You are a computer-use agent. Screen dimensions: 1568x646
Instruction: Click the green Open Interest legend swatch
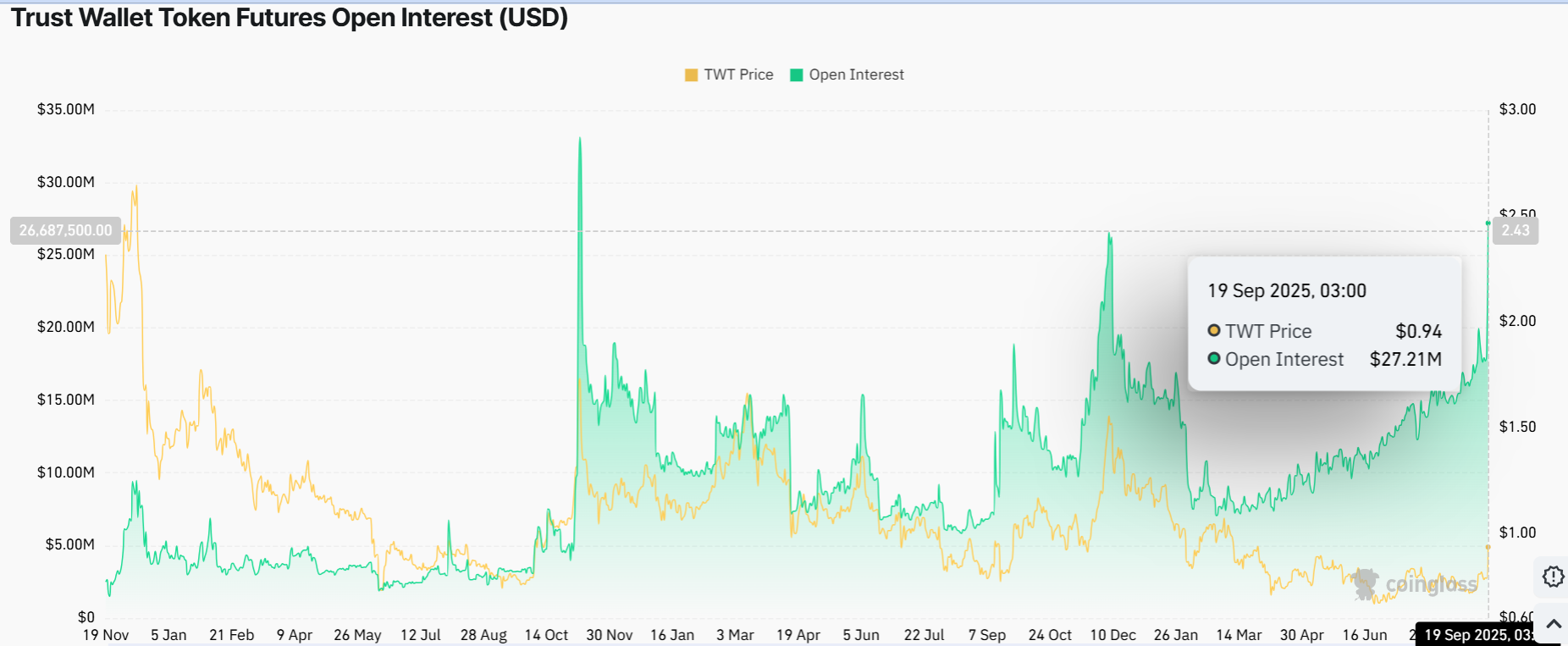[796, 75]
